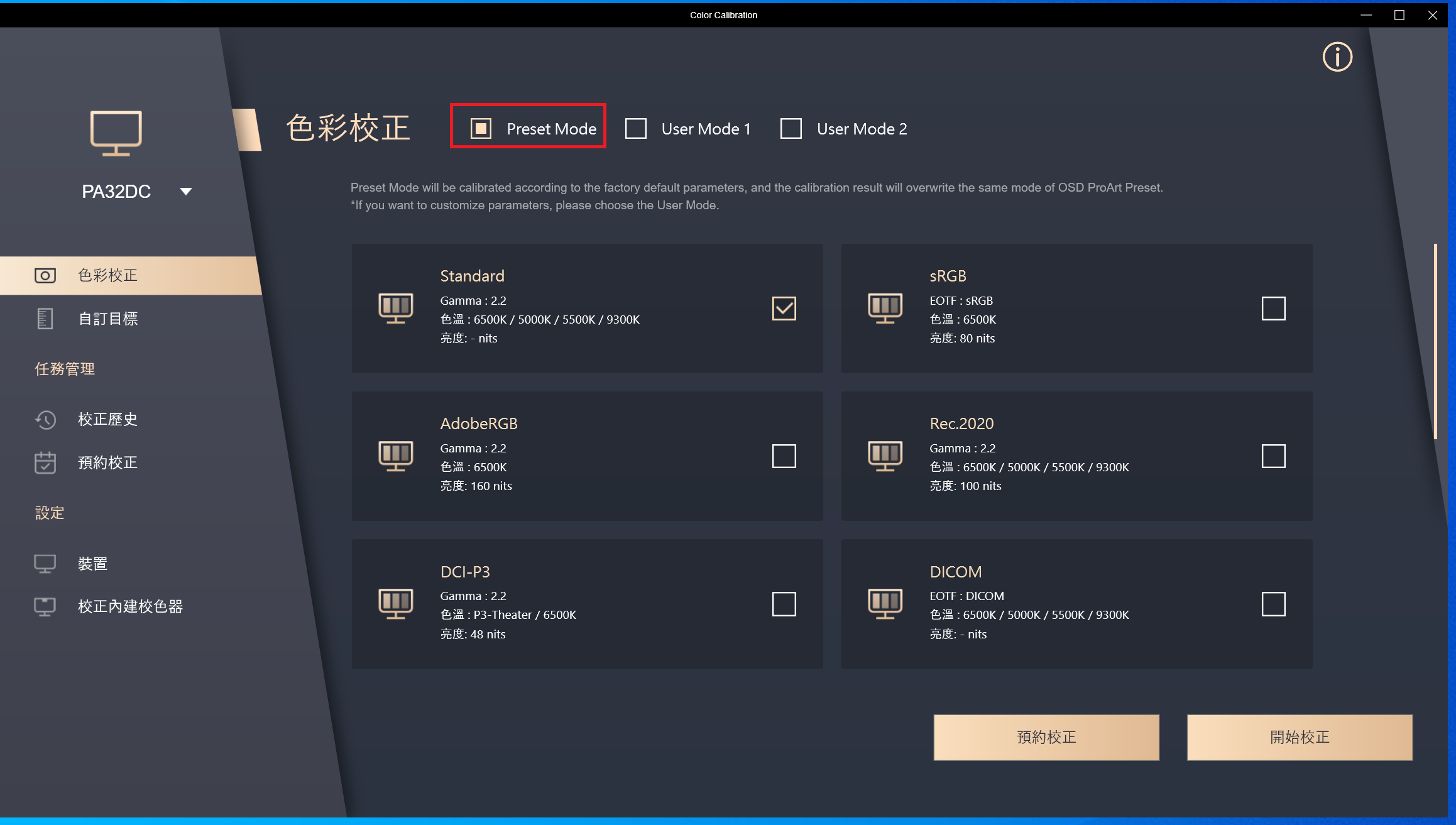Check the Rec.2020 preset checkbox
Viewport: 1456px width, 825px height.
pyautogui.click(x=1274, y=456)
